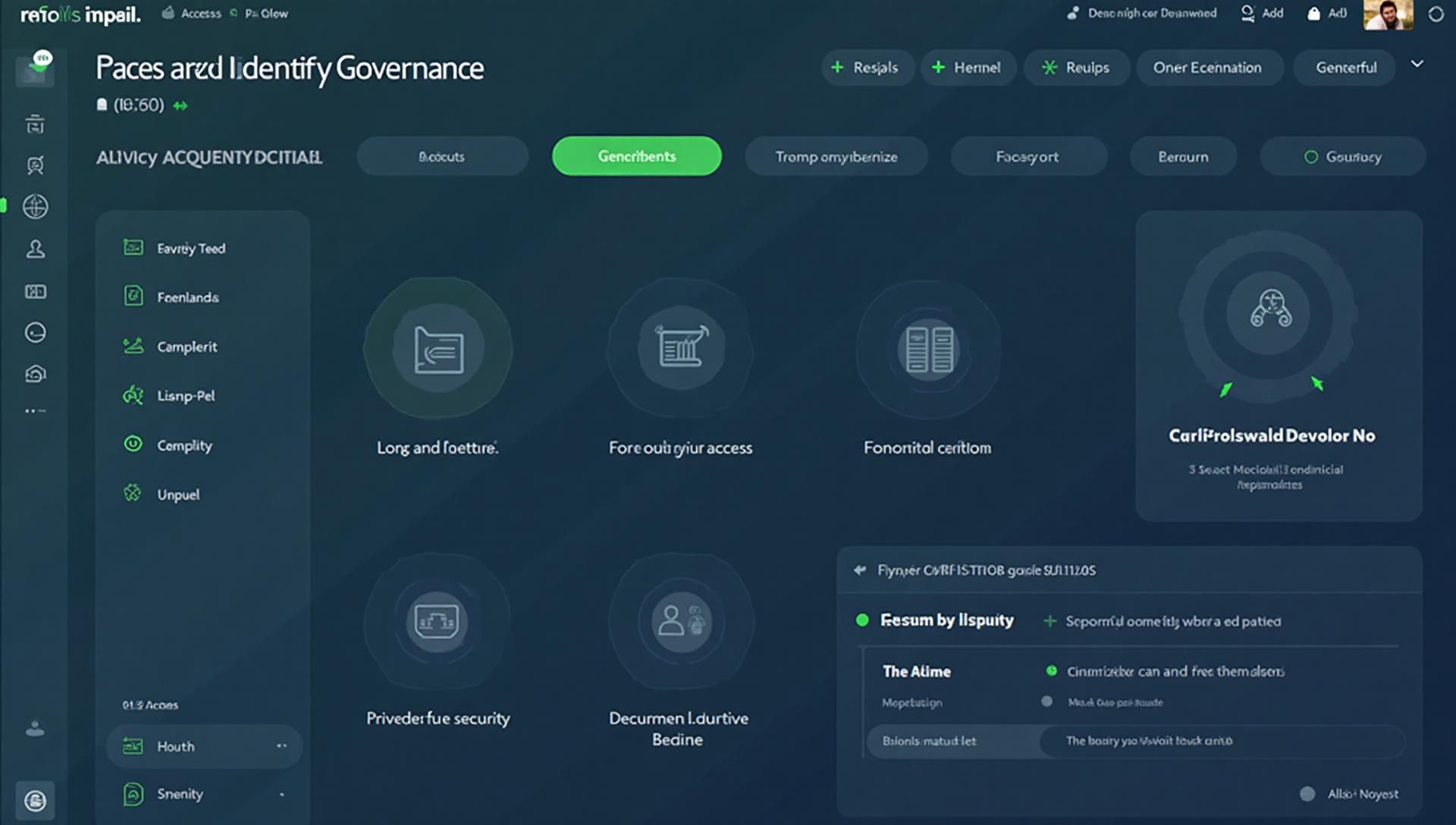
Task: Click the CarlFrolswald Devolor No circular icon
Action: [x=1270, y=310]
